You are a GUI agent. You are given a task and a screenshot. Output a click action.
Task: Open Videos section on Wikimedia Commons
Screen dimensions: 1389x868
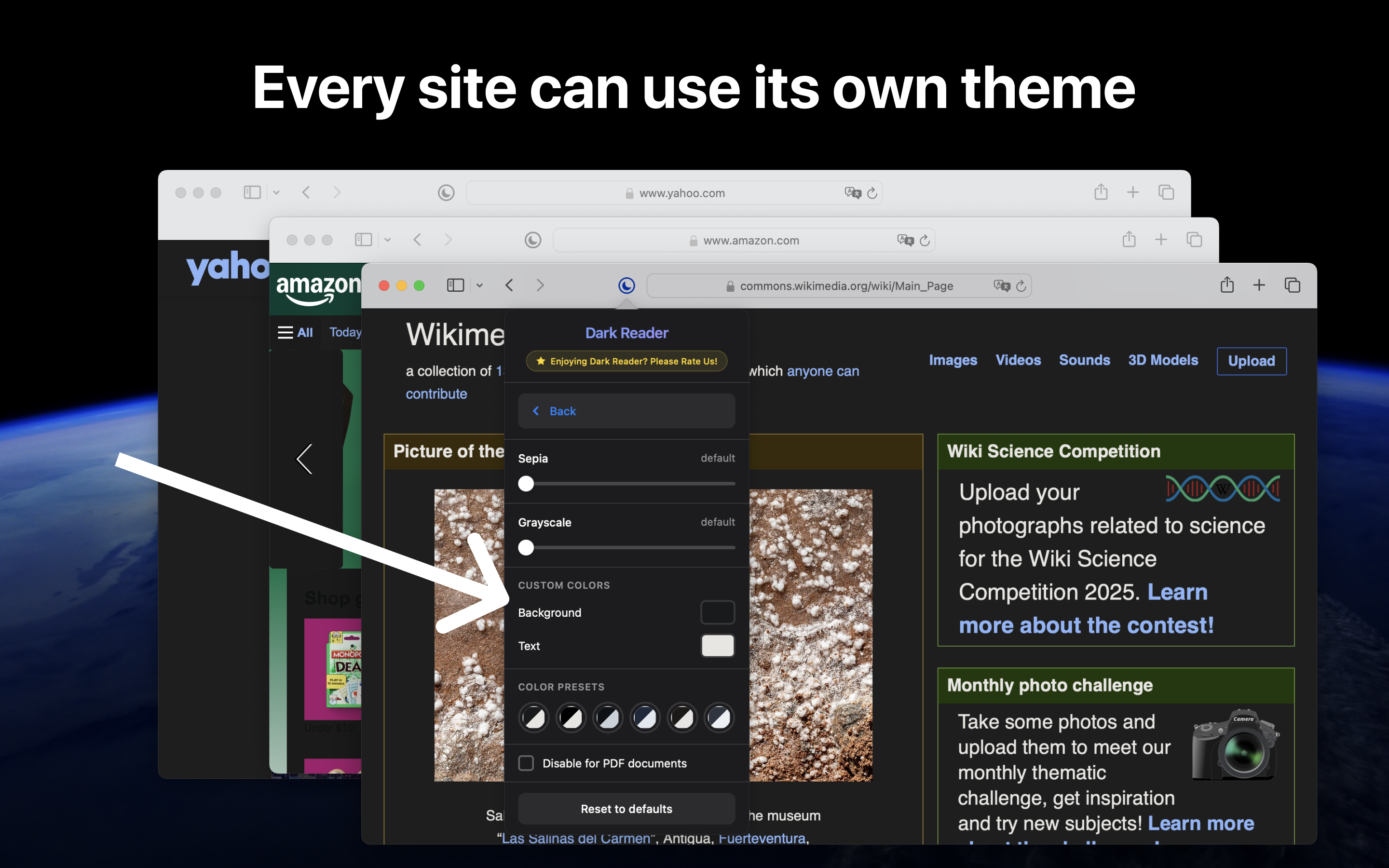tap(1018, 360)
